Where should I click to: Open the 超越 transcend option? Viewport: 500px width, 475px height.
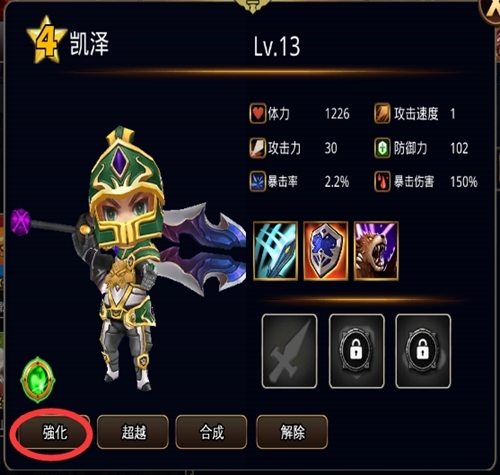click(x=133, y=432)
